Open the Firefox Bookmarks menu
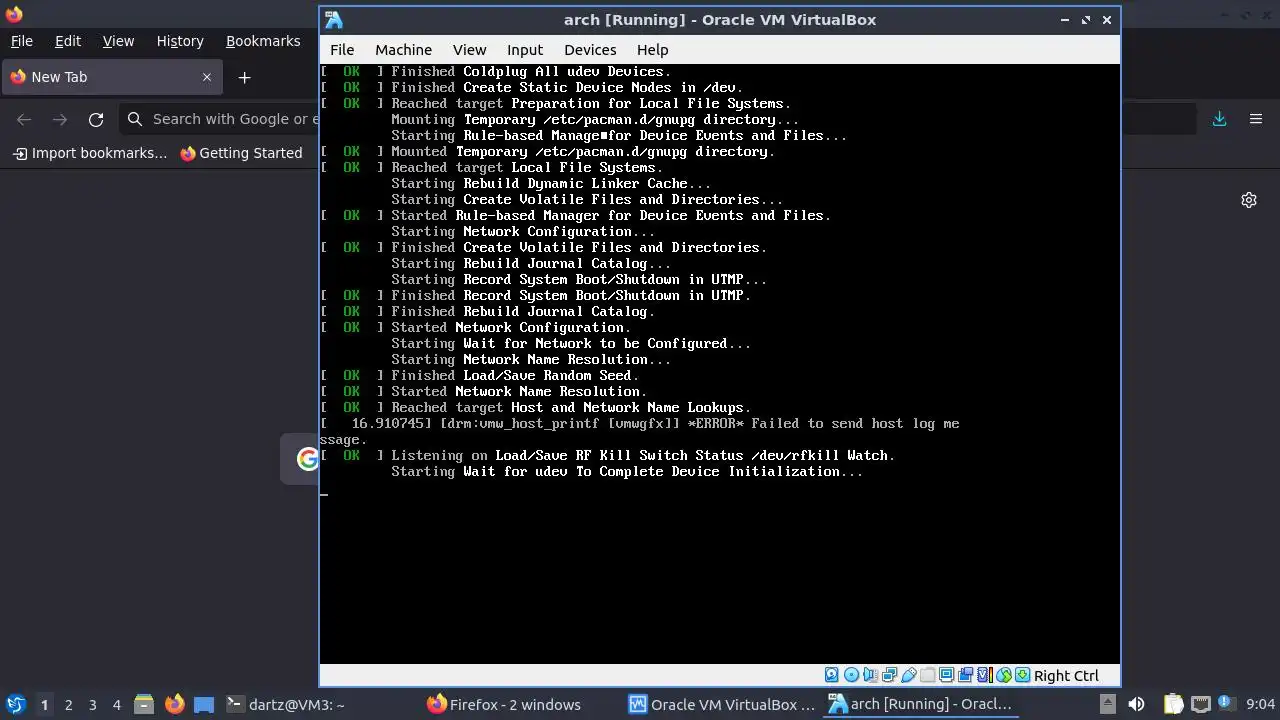Screen dimensions: 1280x720 [263, 41]
